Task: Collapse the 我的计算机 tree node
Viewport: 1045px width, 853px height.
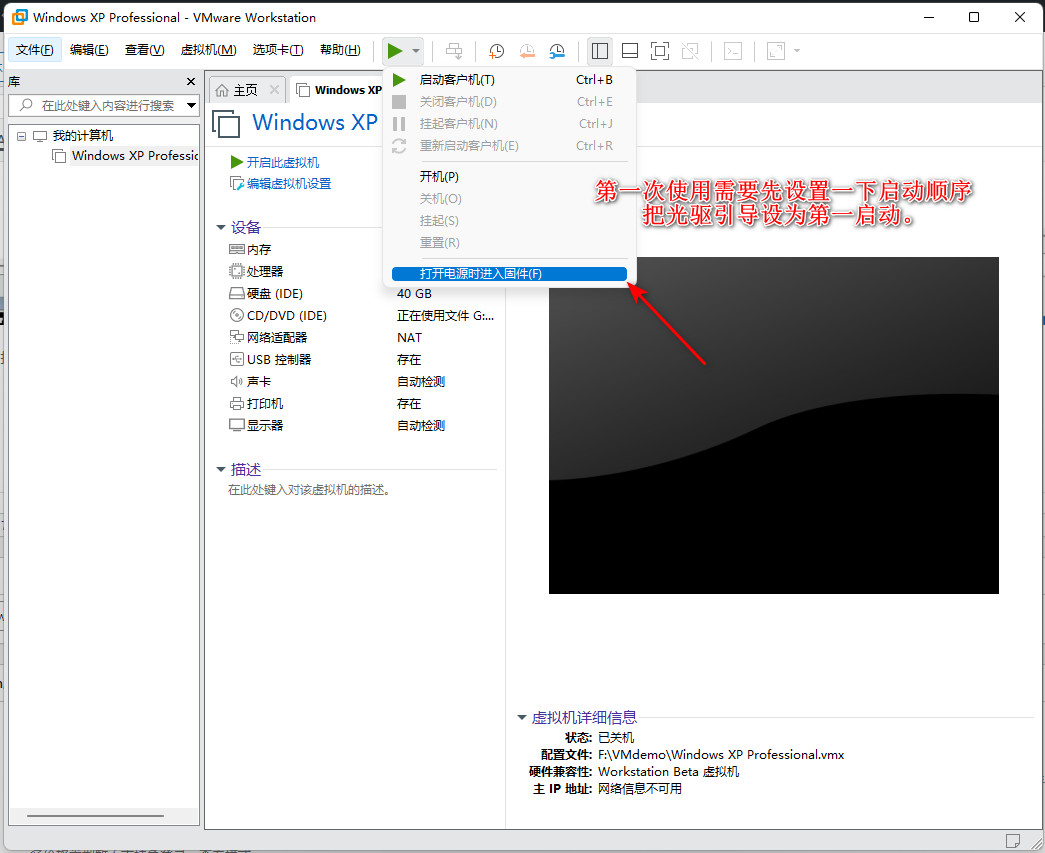Action: tap(21, 135)
